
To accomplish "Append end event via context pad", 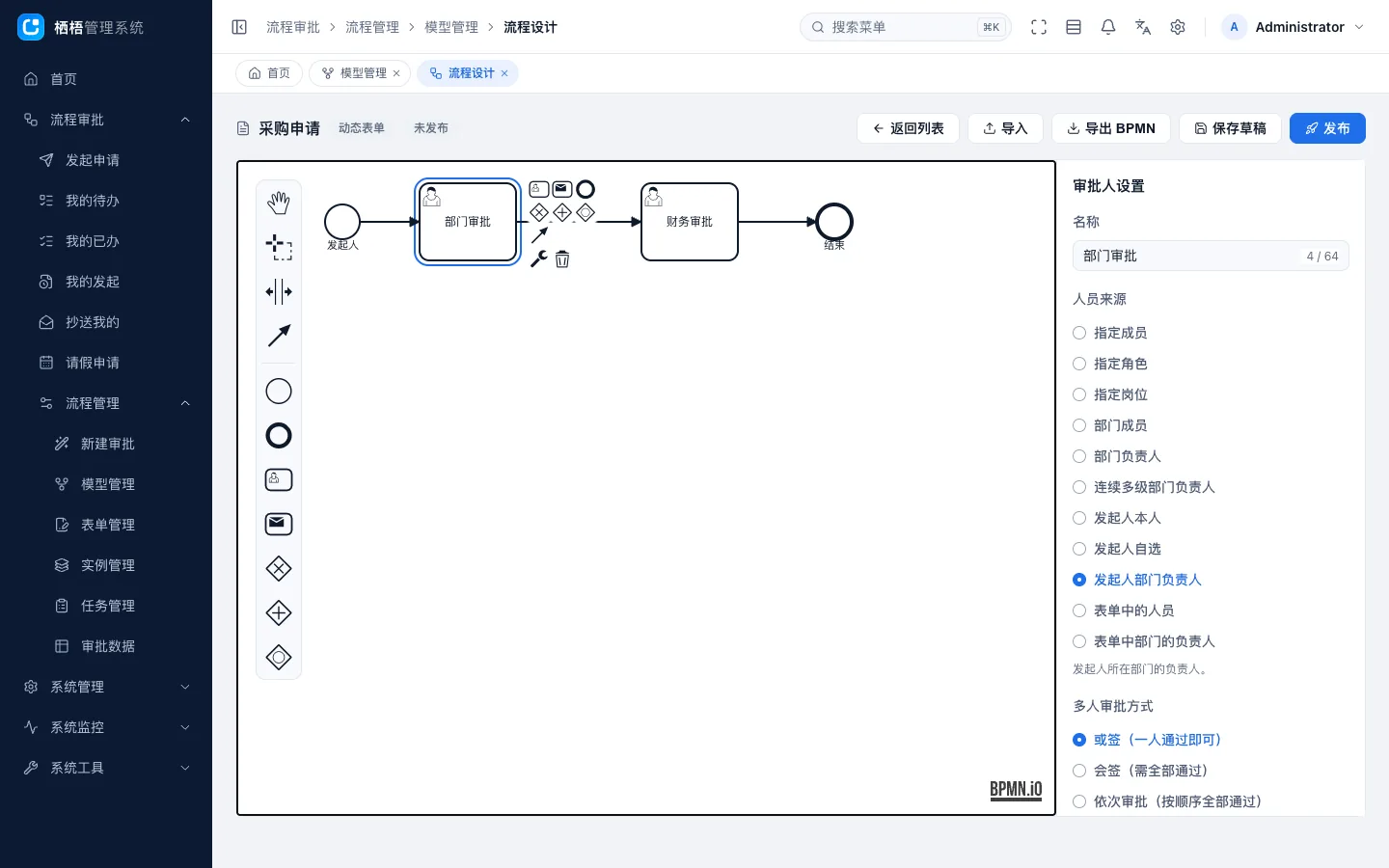I will 586,189.
